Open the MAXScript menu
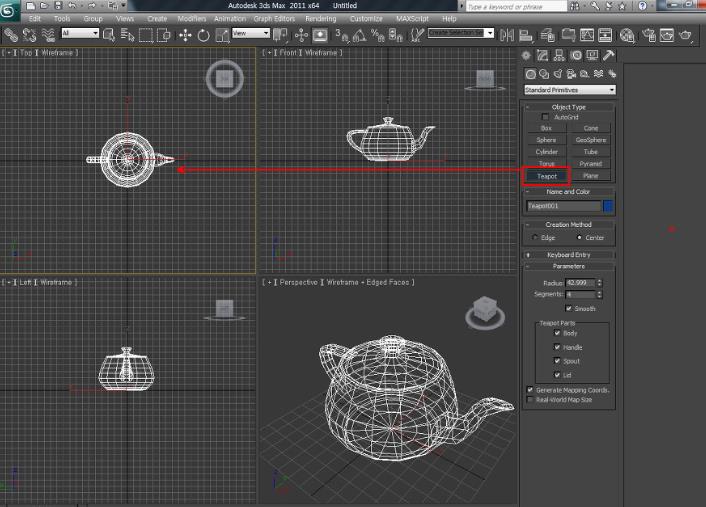Screen dimensions: 706x507 coord(412,18)
